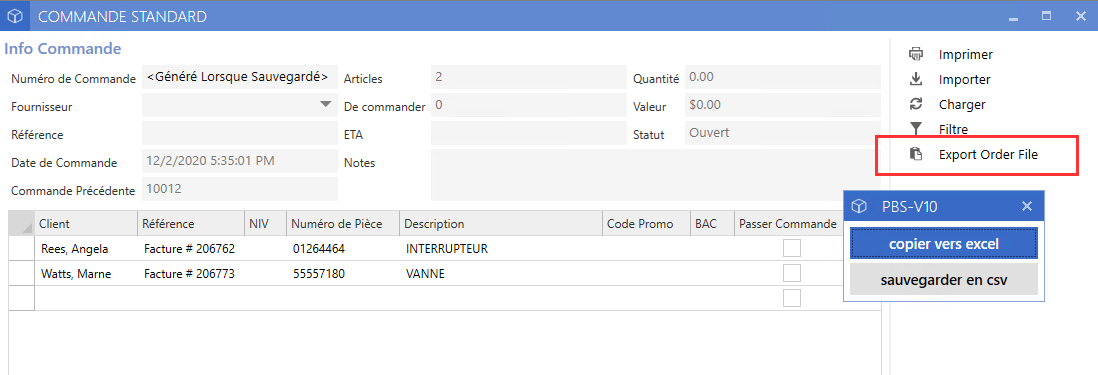Select the Filtre menu label
Screen dimensions: 1098x375
[x=953, y=129]
